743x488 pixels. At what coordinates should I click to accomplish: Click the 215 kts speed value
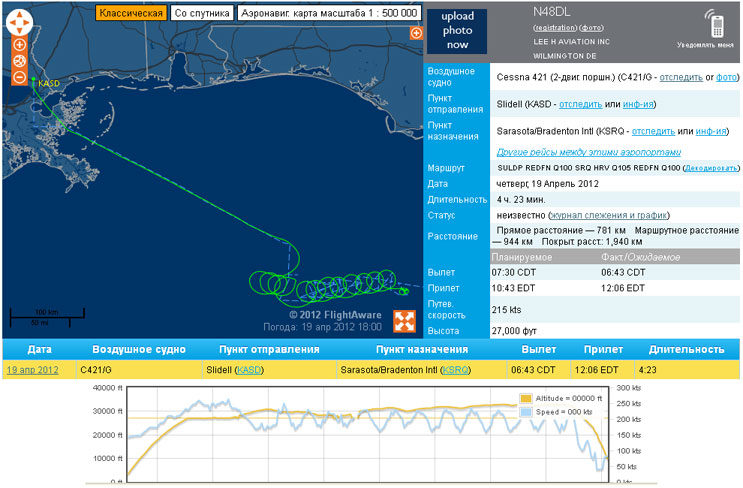pos(506,310)
